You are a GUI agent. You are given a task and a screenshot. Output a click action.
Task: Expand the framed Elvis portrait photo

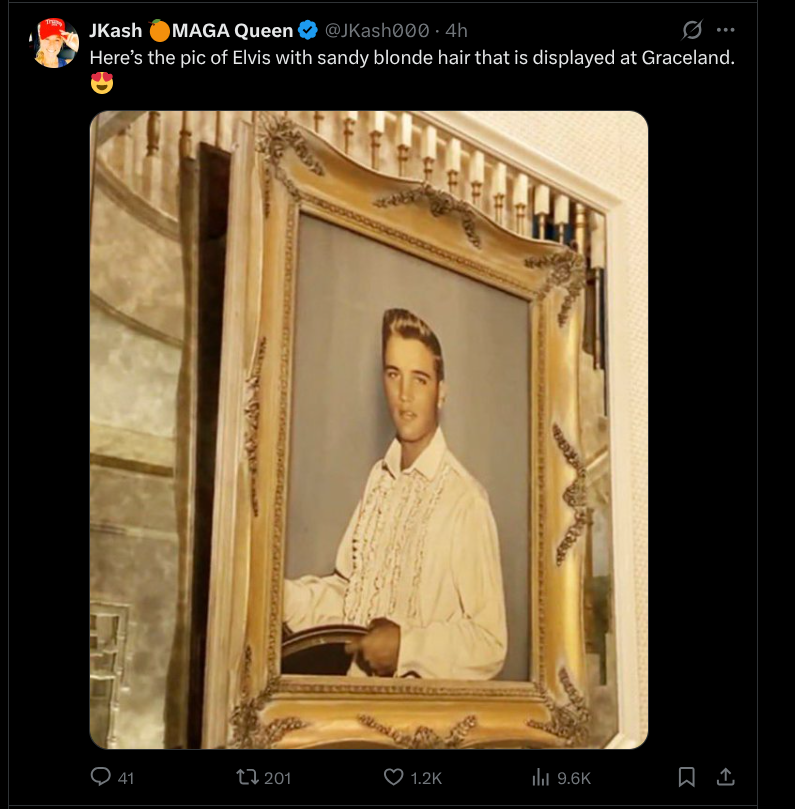(368, 430)
